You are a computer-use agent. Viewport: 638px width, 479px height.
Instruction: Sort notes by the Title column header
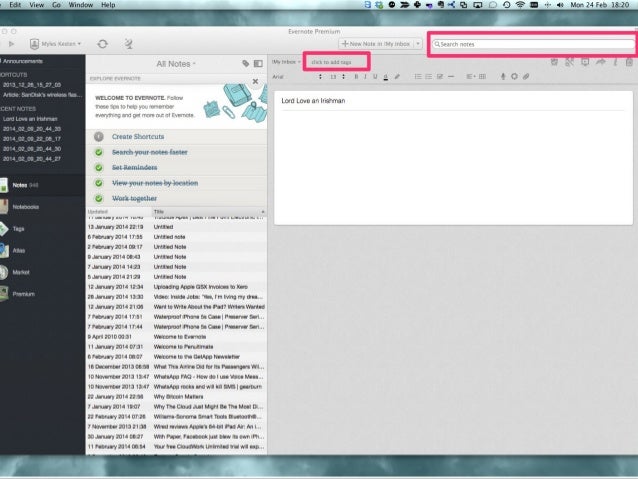pyautogui.click(x=209, y=212)
